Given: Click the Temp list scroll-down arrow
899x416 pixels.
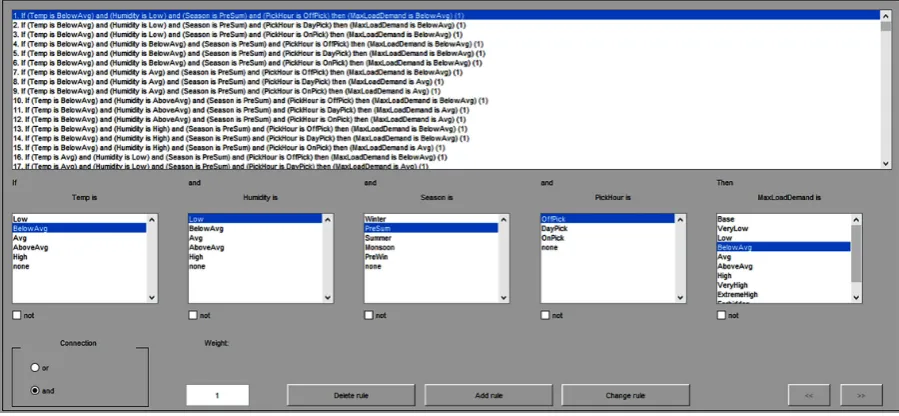Looking at the screenshot, I should [152, 298].
